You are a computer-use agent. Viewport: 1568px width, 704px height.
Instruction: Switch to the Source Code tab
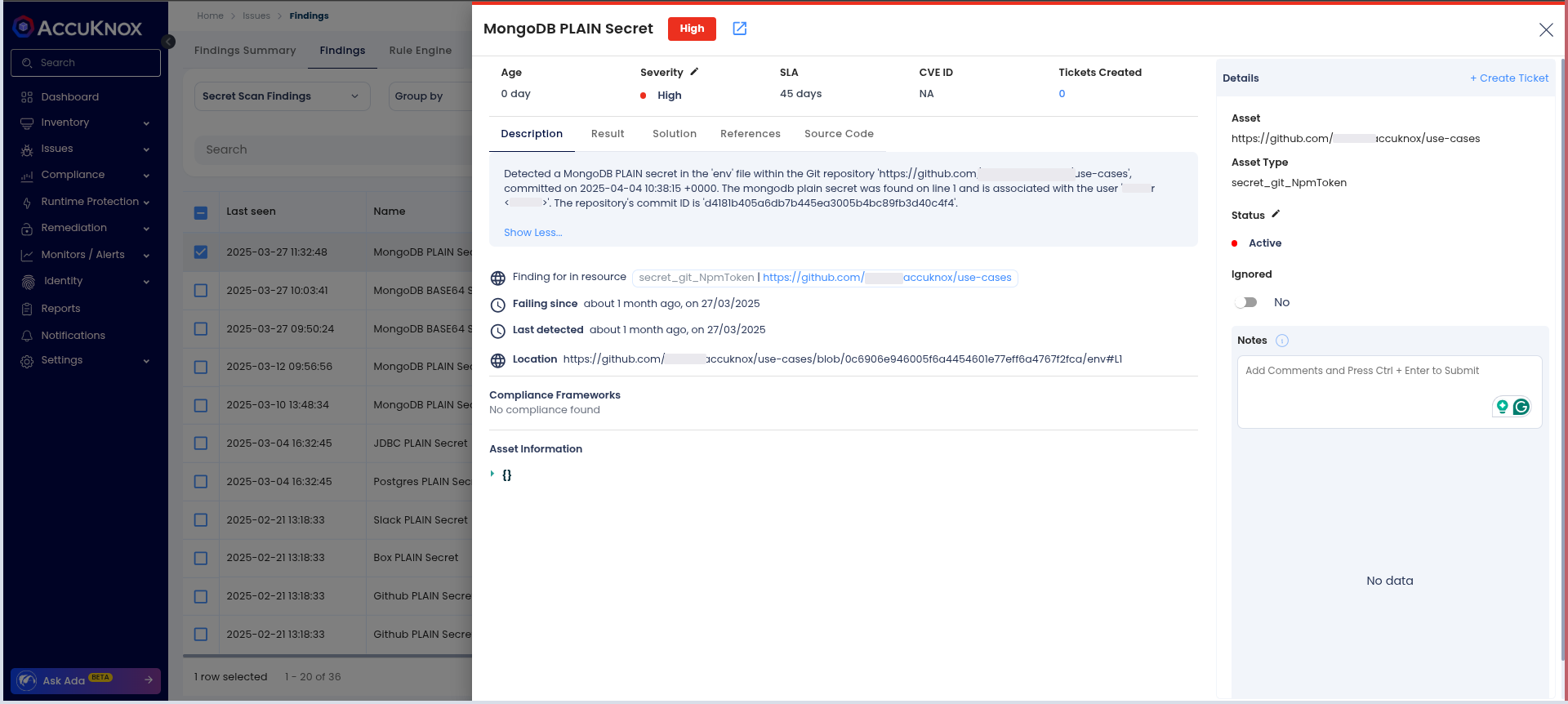coord(839,134)
